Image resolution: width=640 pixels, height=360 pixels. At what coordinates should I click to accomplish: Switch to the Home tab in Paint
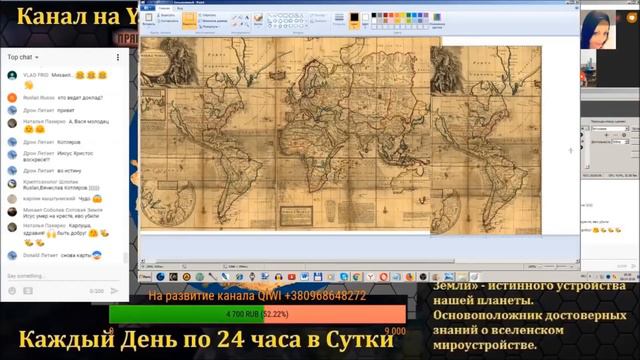pyautogui.click(x=164, y=8)
